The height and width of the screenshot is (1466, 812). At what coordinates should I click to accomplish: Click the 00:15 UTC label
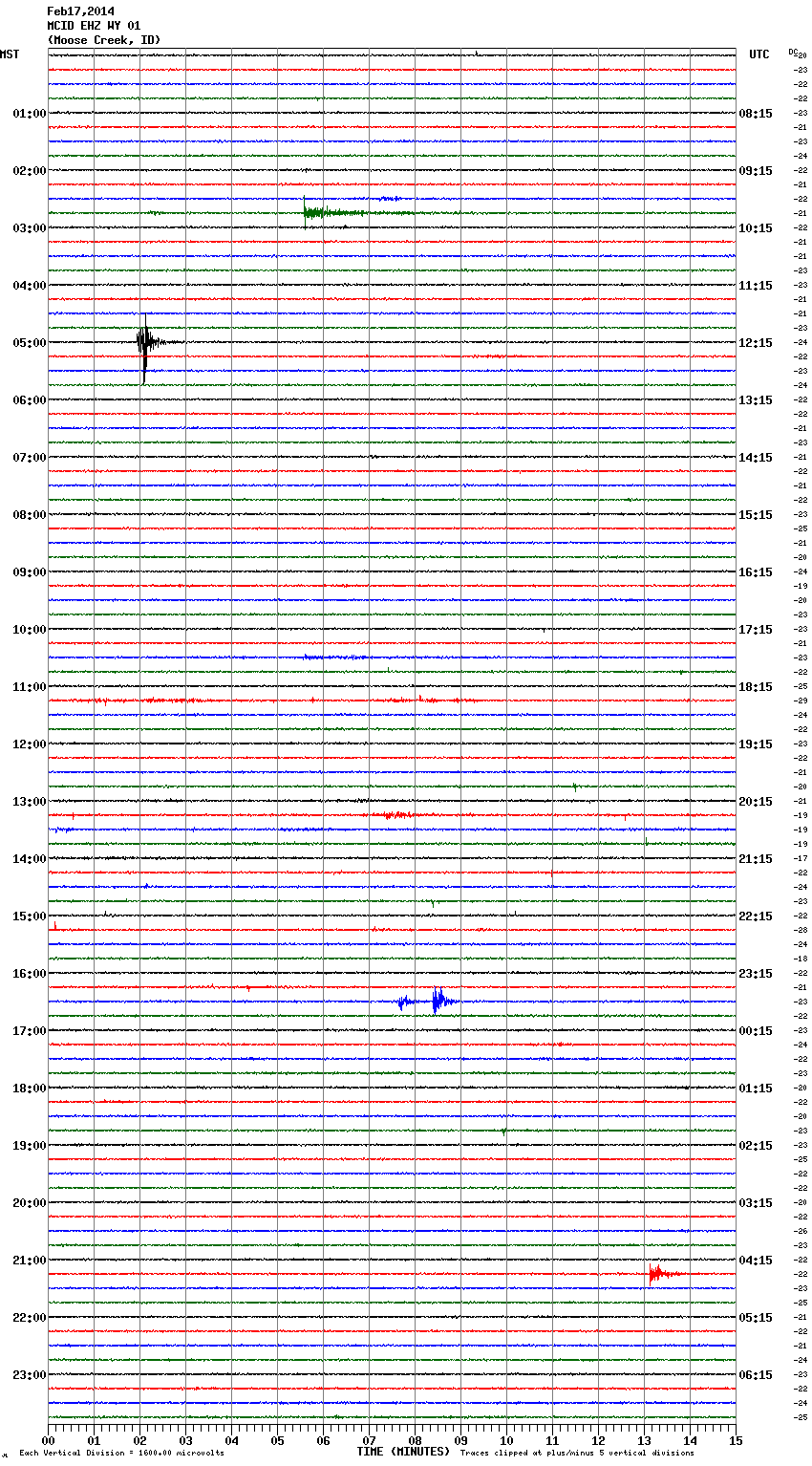pos(756,1031)
